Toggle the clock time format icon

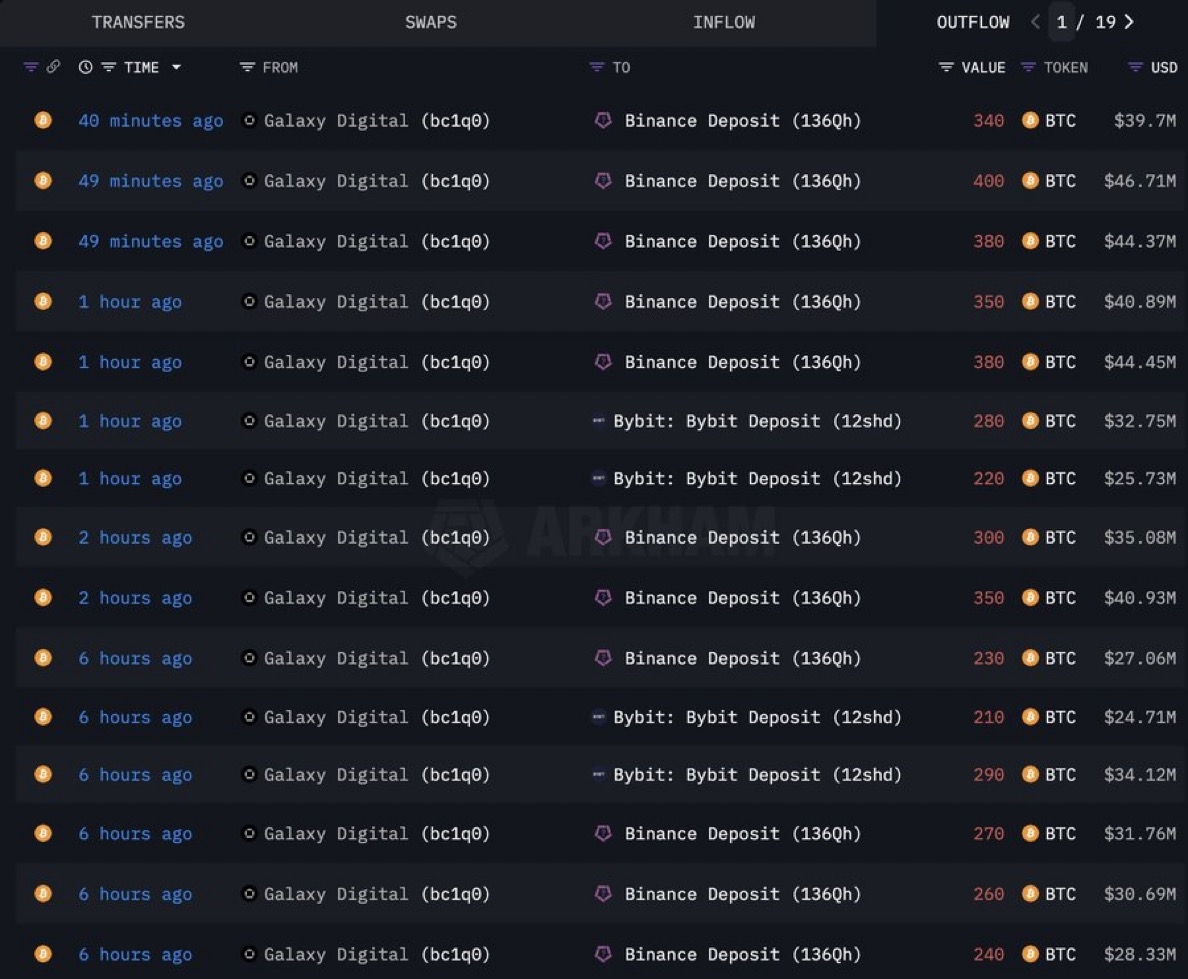(x=86, y=67)
